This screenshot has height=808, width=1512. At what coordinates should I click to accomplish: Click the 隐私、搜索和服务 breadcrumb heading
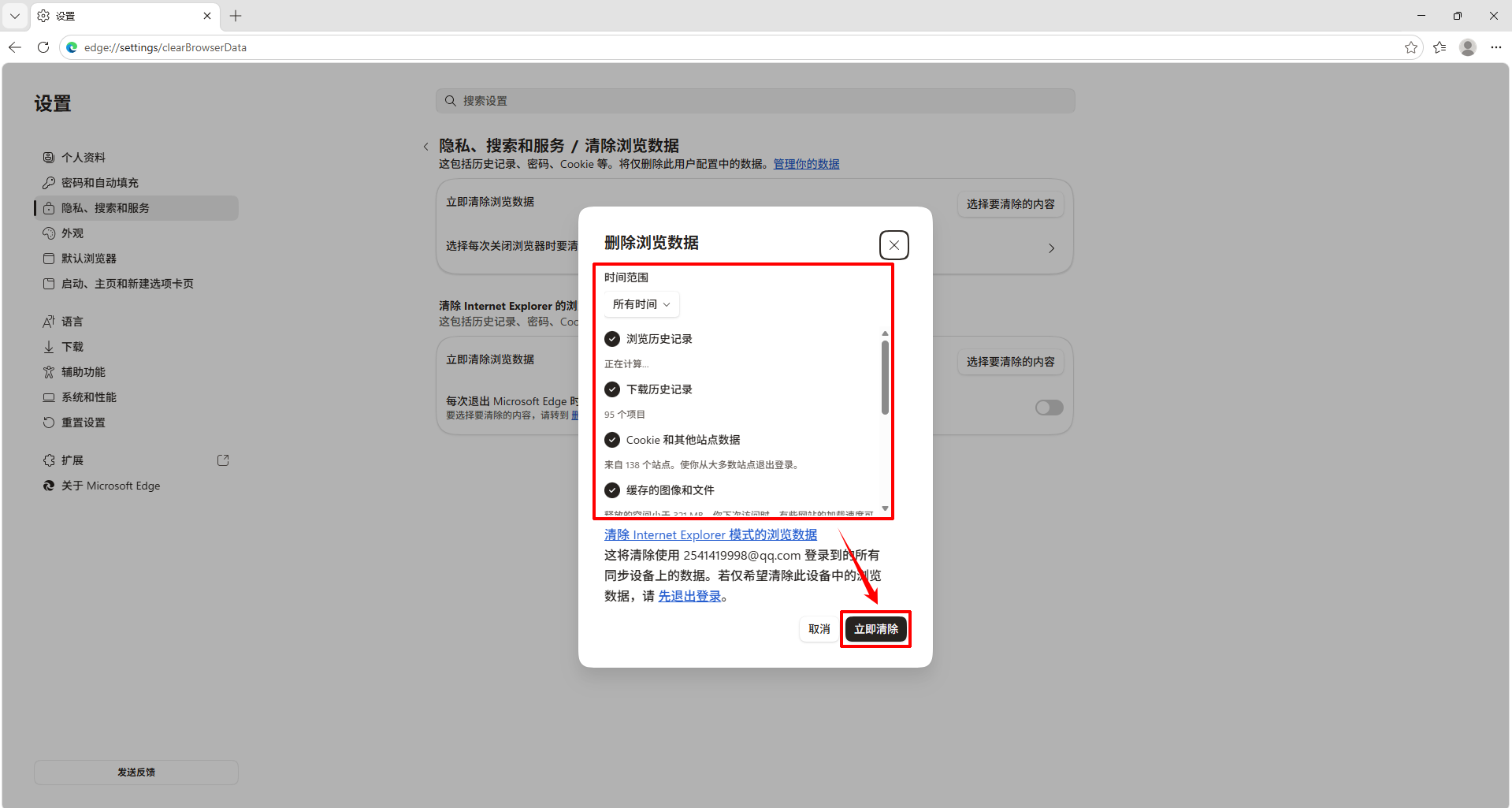point(502,146)
